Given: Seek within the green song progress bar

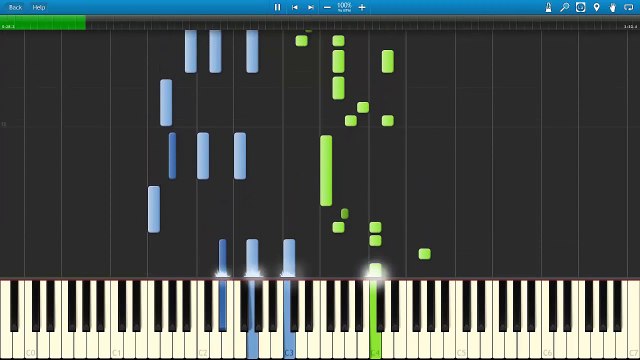Looking at the screenshot, I should coord(43,22).
